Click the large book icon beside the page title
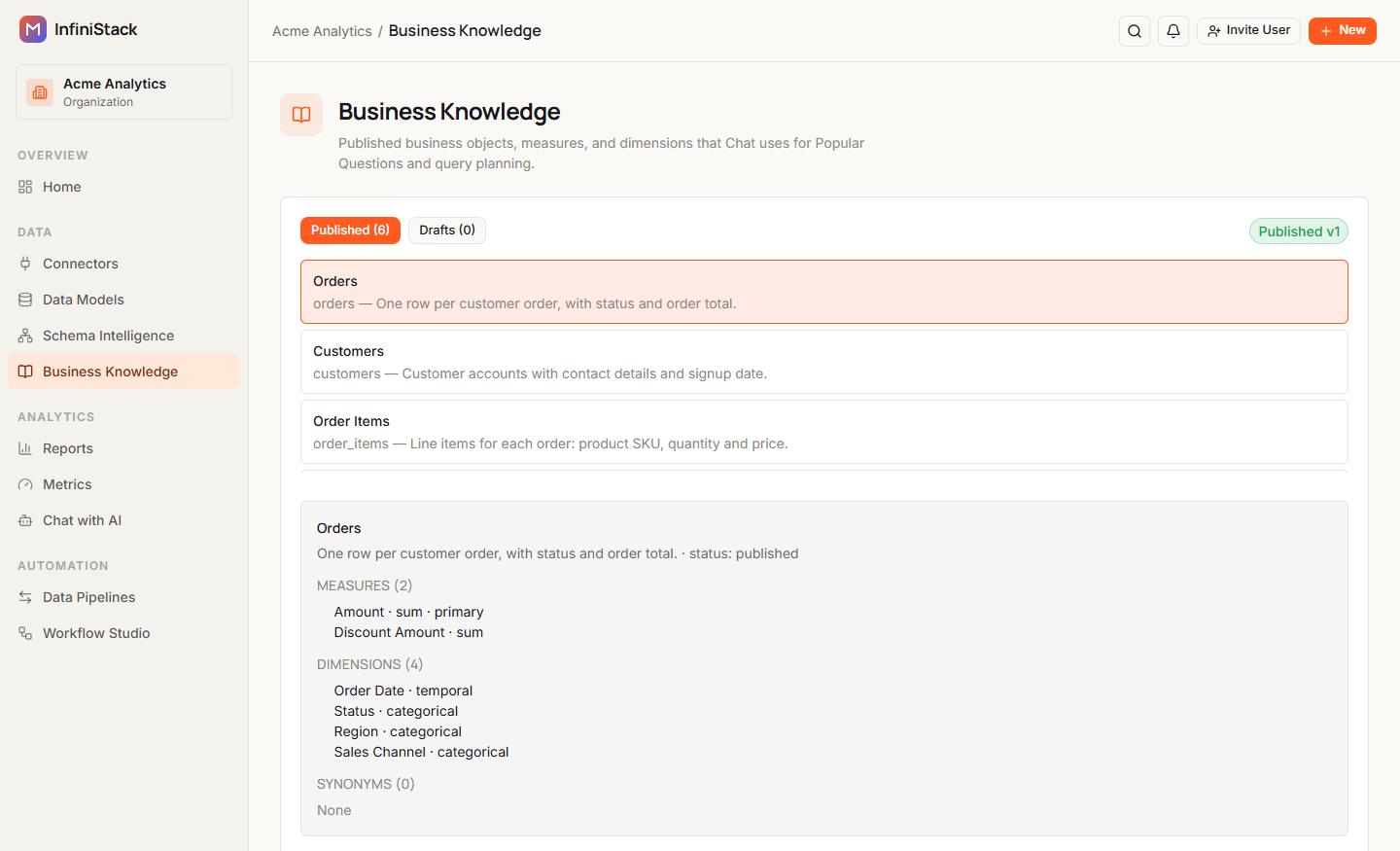The width and height of the screenshot is (1400, 851). pyautogui.click(x=301, y=115)
